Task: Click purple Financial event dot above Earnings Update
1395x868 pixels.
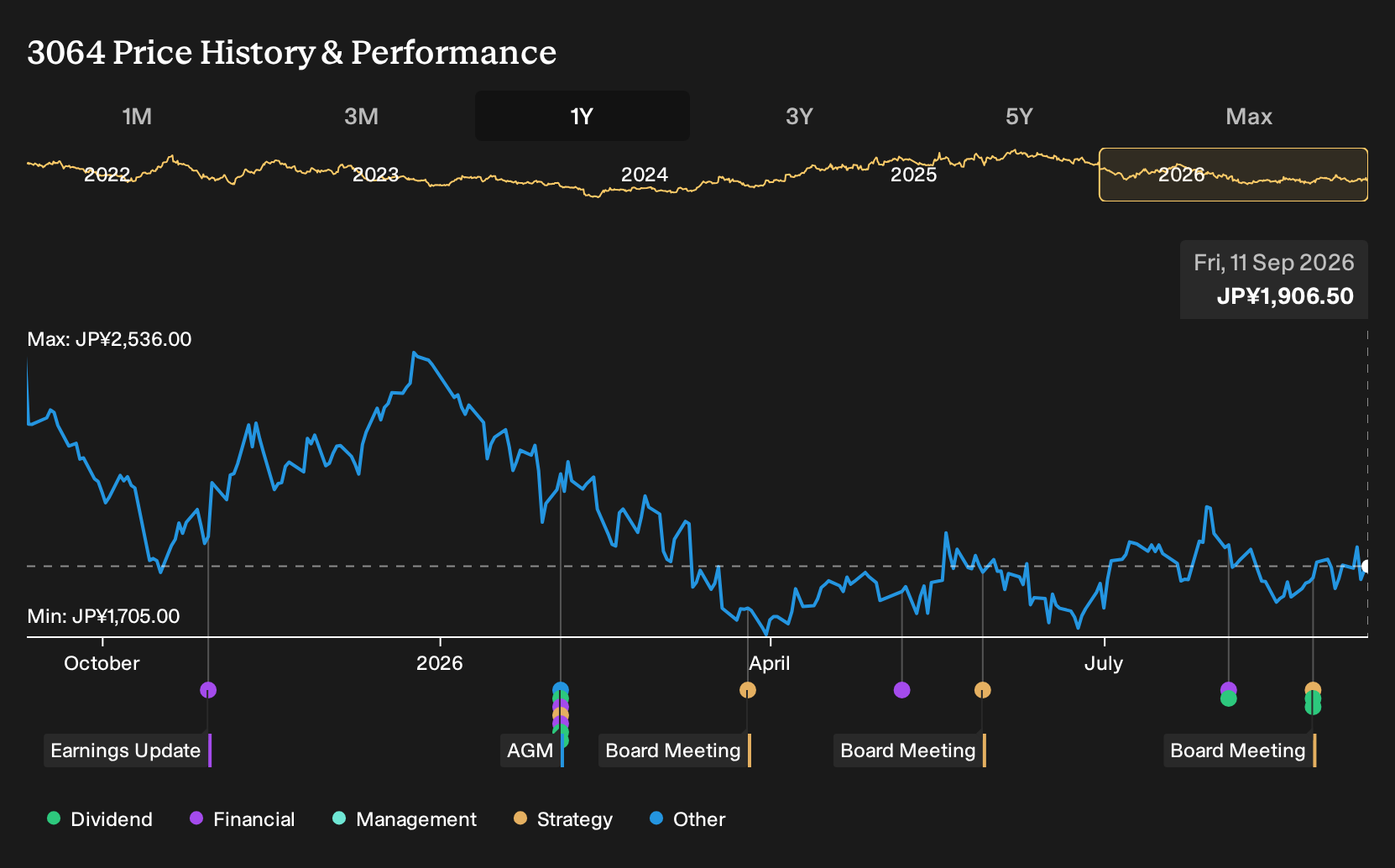Action: coord(208,690)
